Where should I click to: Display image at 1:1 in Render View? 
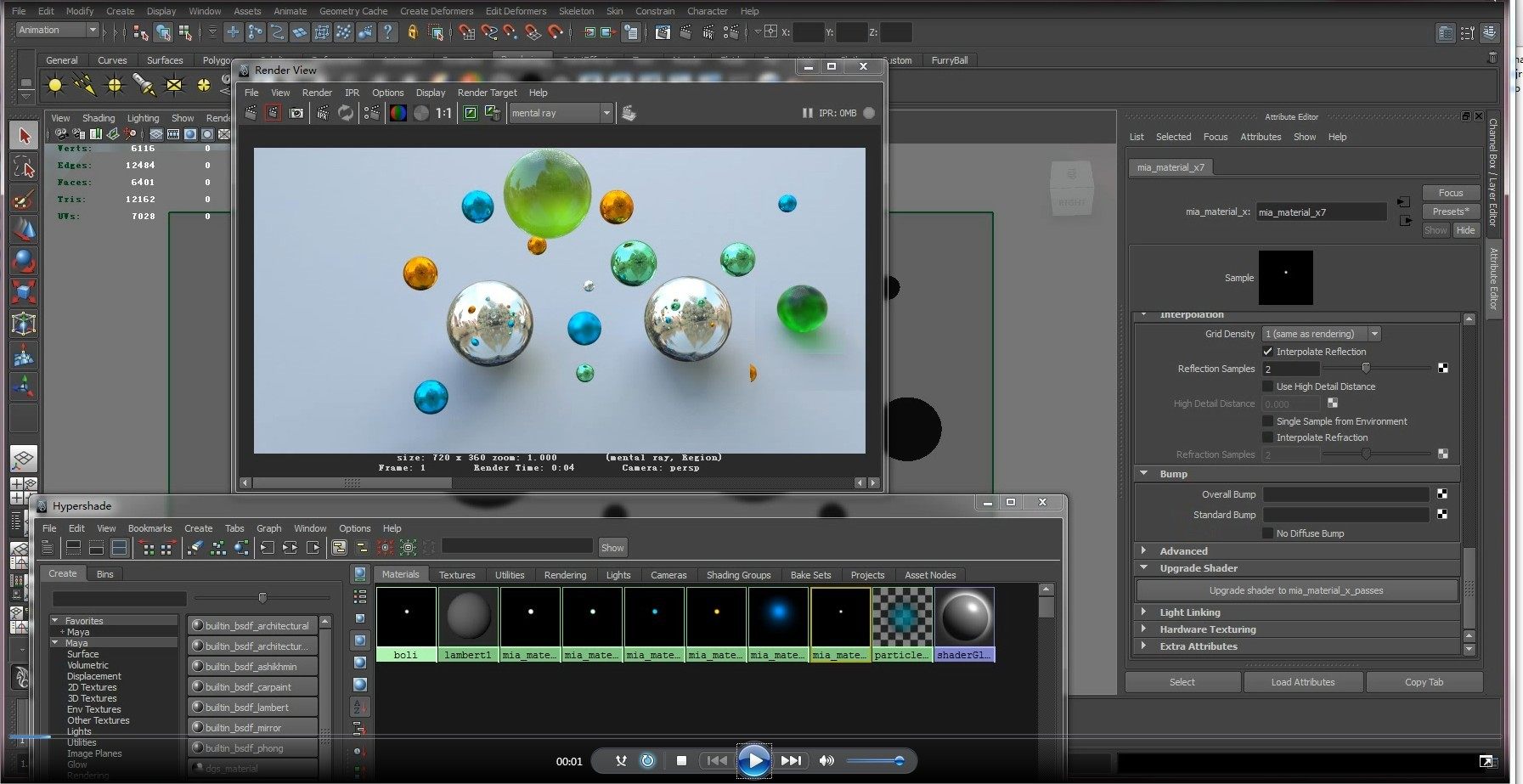click(442, 112)
